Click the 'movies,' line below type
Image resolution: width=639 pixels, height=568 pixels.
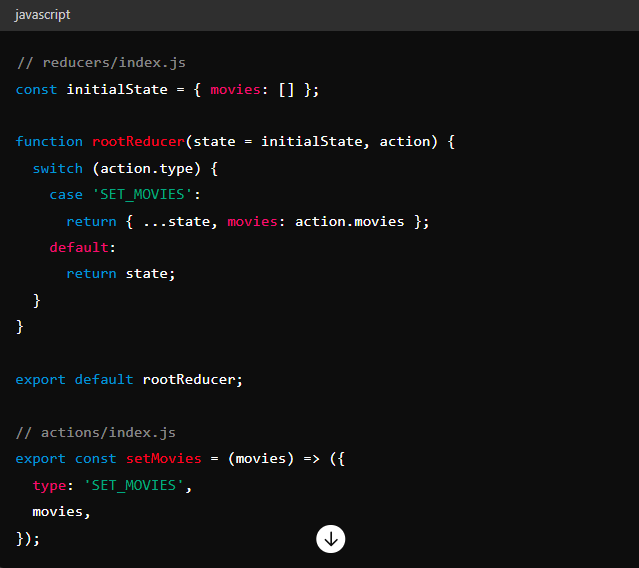62,511
